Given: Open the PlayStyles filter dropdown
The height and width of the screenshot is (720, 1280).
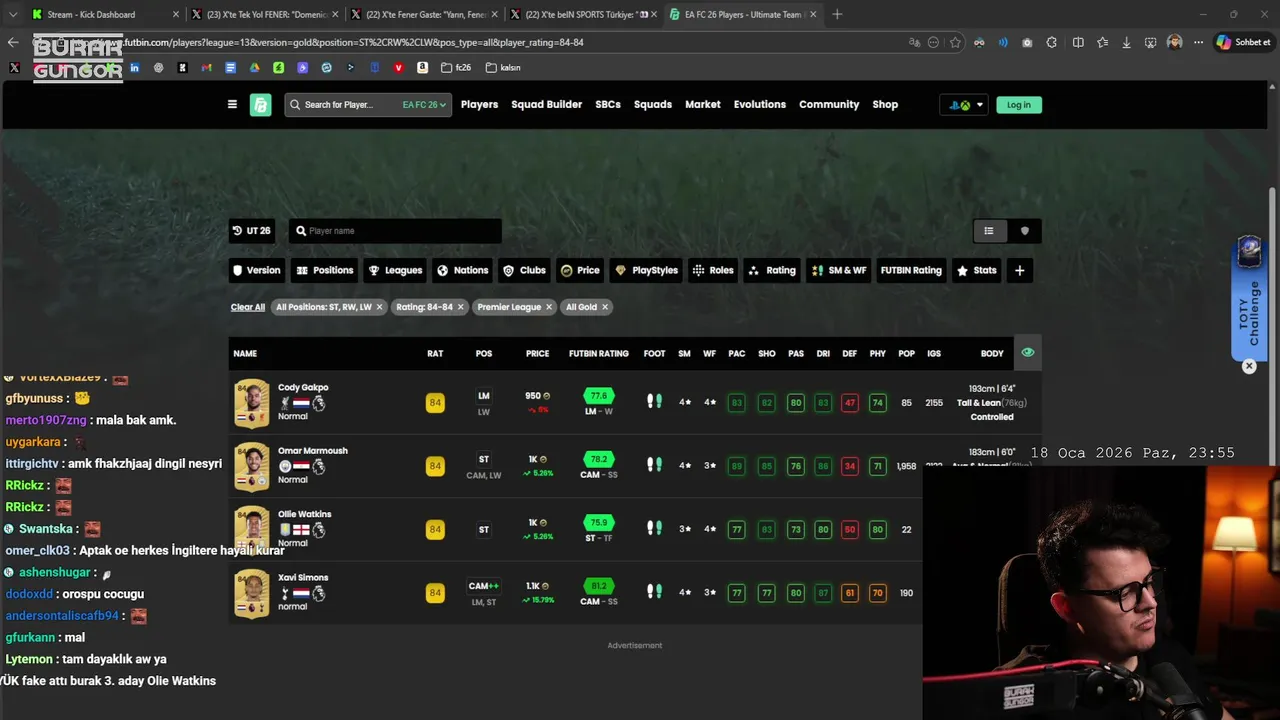Looking at the screenshot, I should (646, 270).
